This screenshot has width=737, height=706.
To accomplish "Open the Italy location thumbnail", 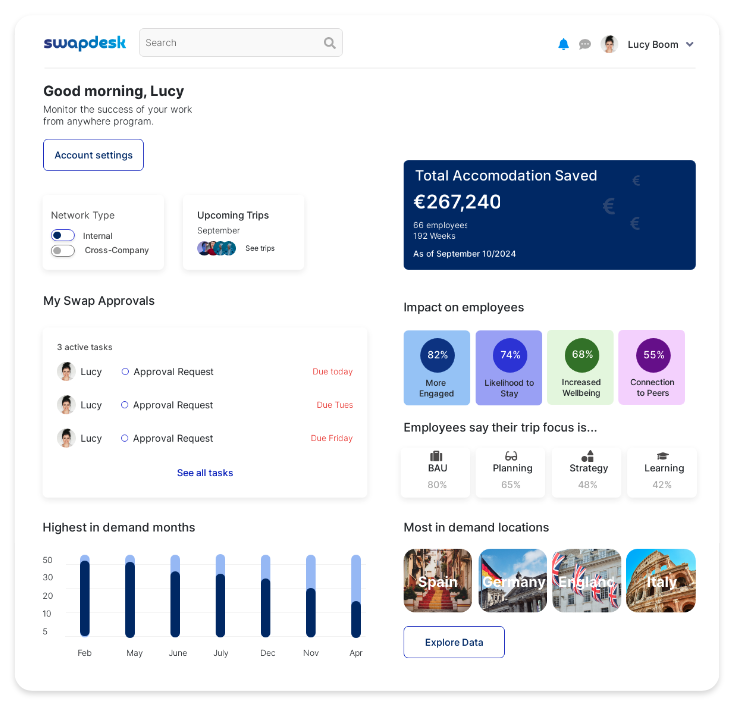I will 661,580.
